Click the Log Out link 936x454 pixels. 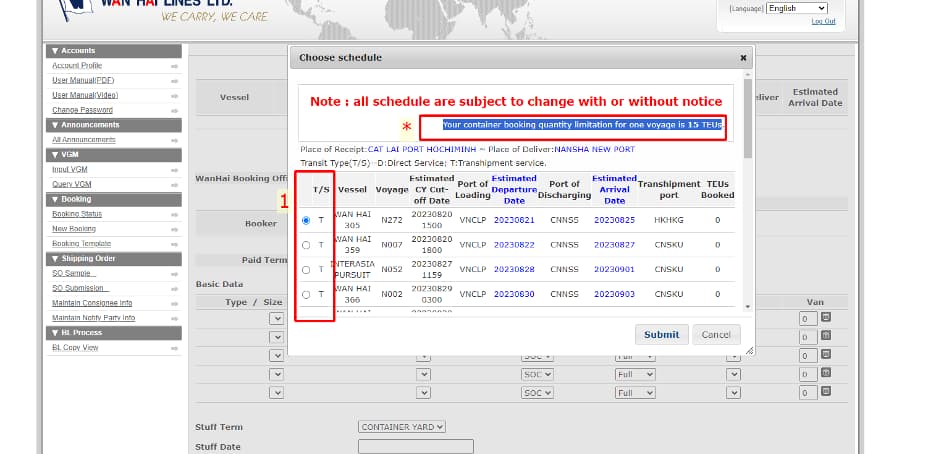click(x=823, y=21)
